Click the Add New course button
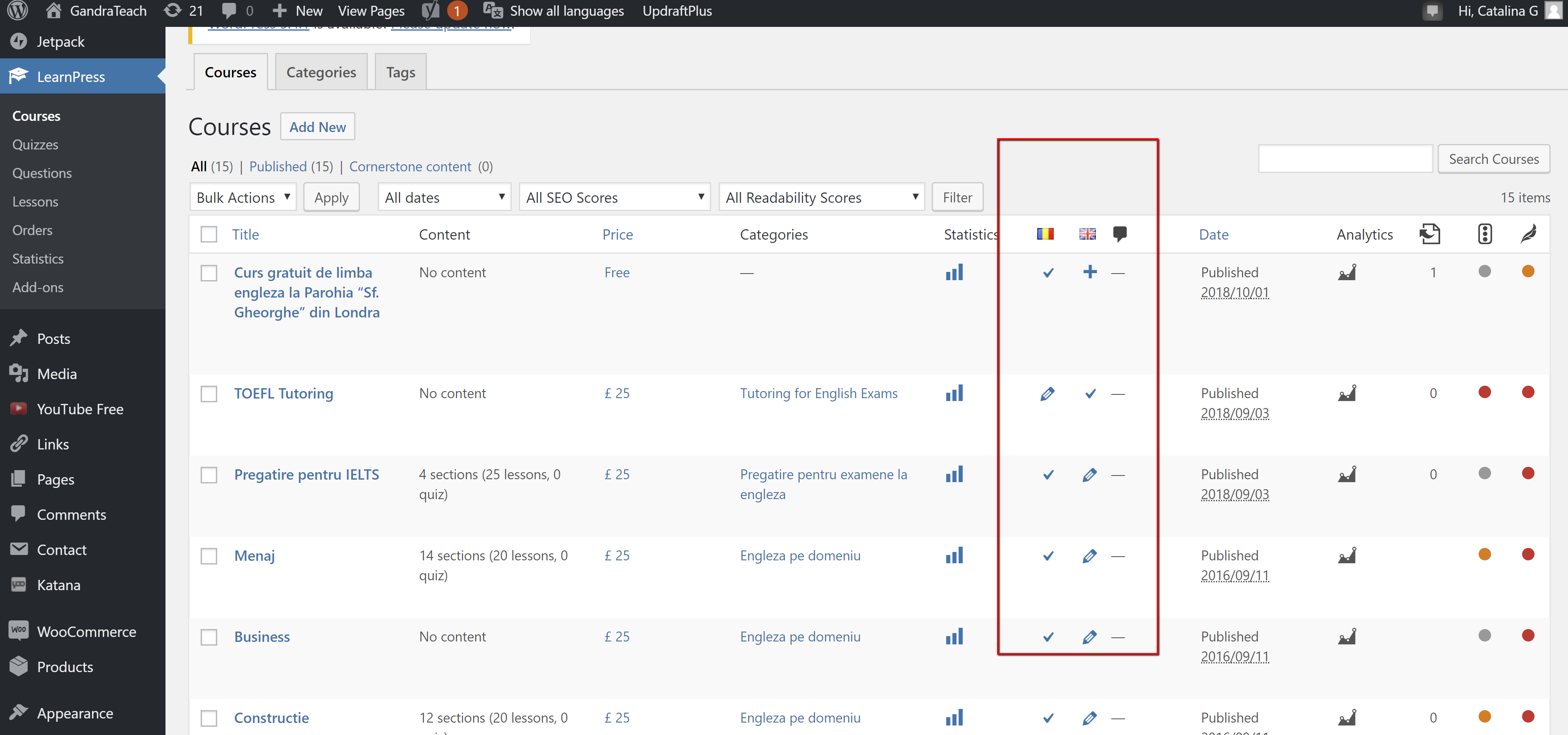Viewport: 1568px width, 735px height. pos(317,127)
